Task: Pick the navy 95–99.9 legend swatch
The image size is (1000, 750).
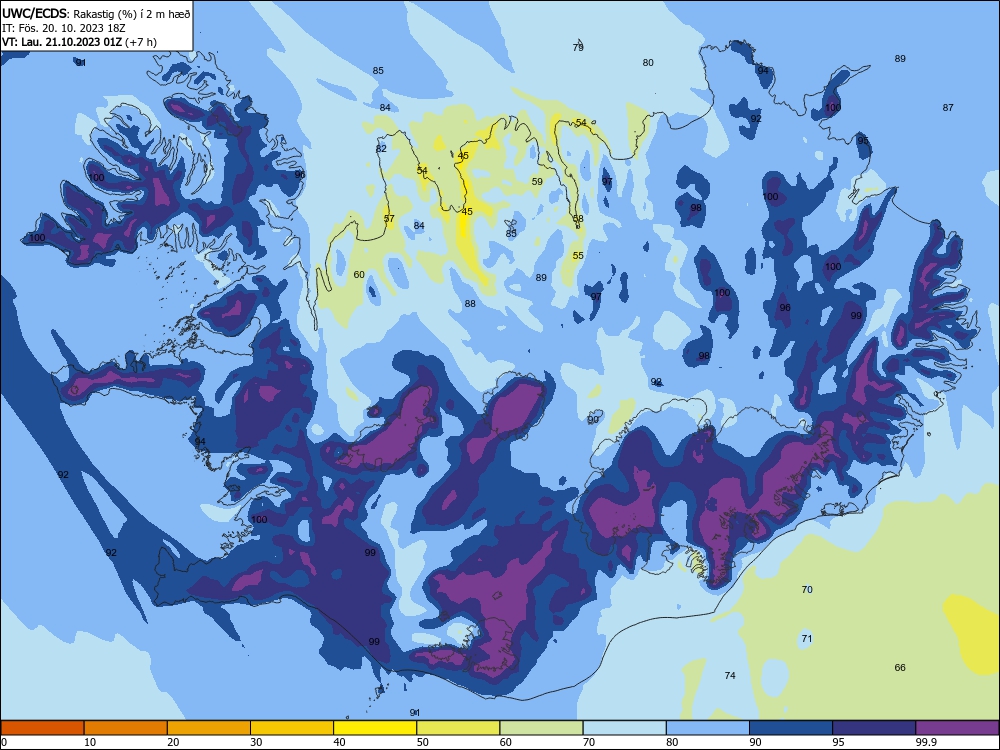Action: click(874, 728)
